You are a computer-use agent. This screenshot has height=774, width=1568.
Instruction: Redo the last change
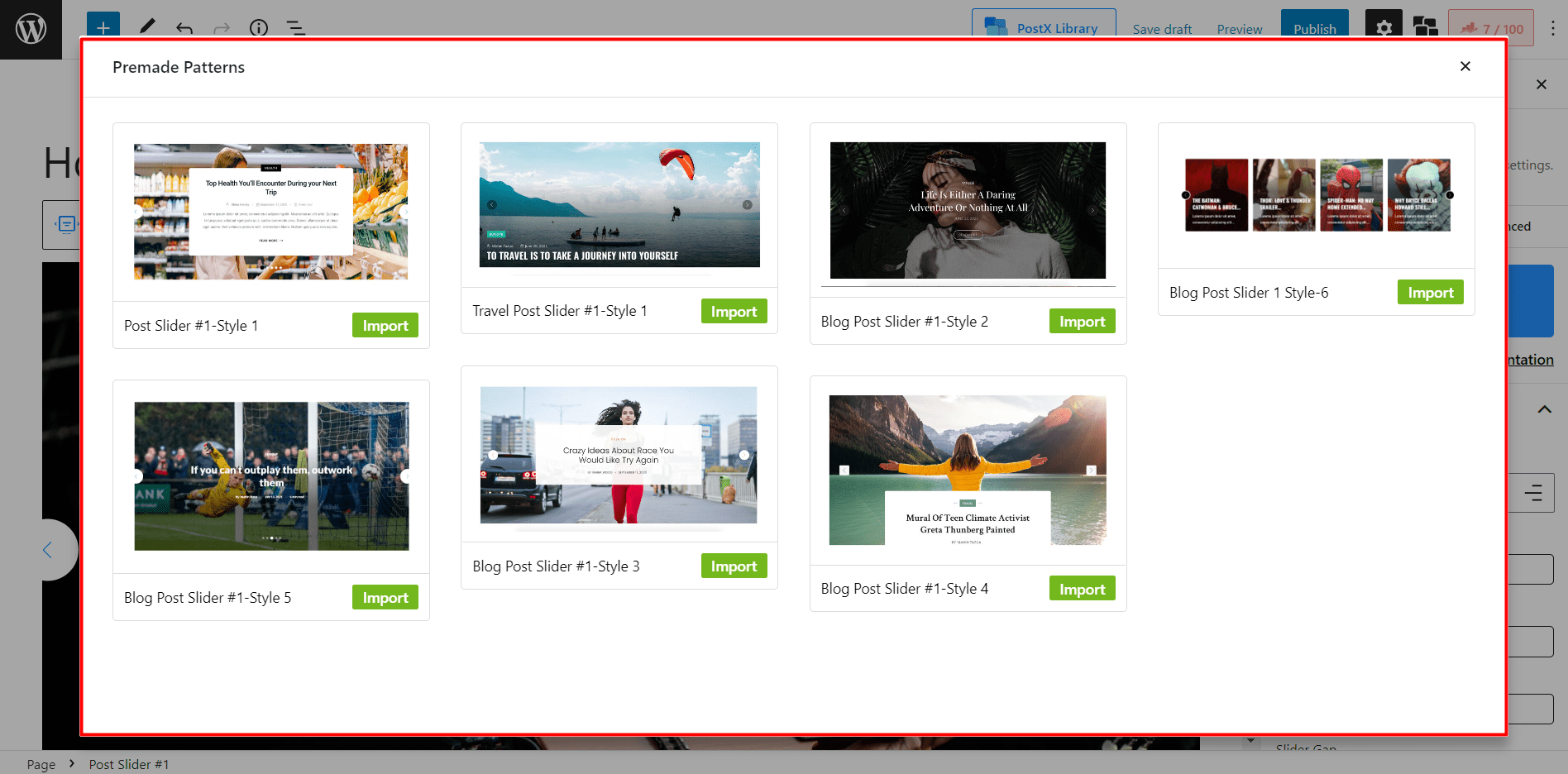pos(221,29)
